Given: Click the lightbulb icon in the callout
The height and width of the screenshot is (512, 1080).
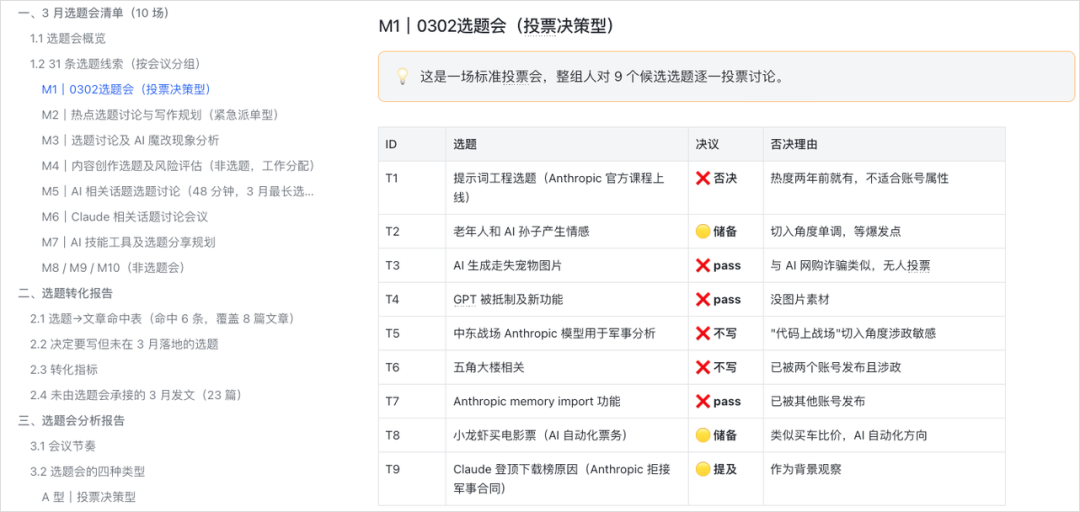Looking at the screenshot, I should [x=402, y=76].
